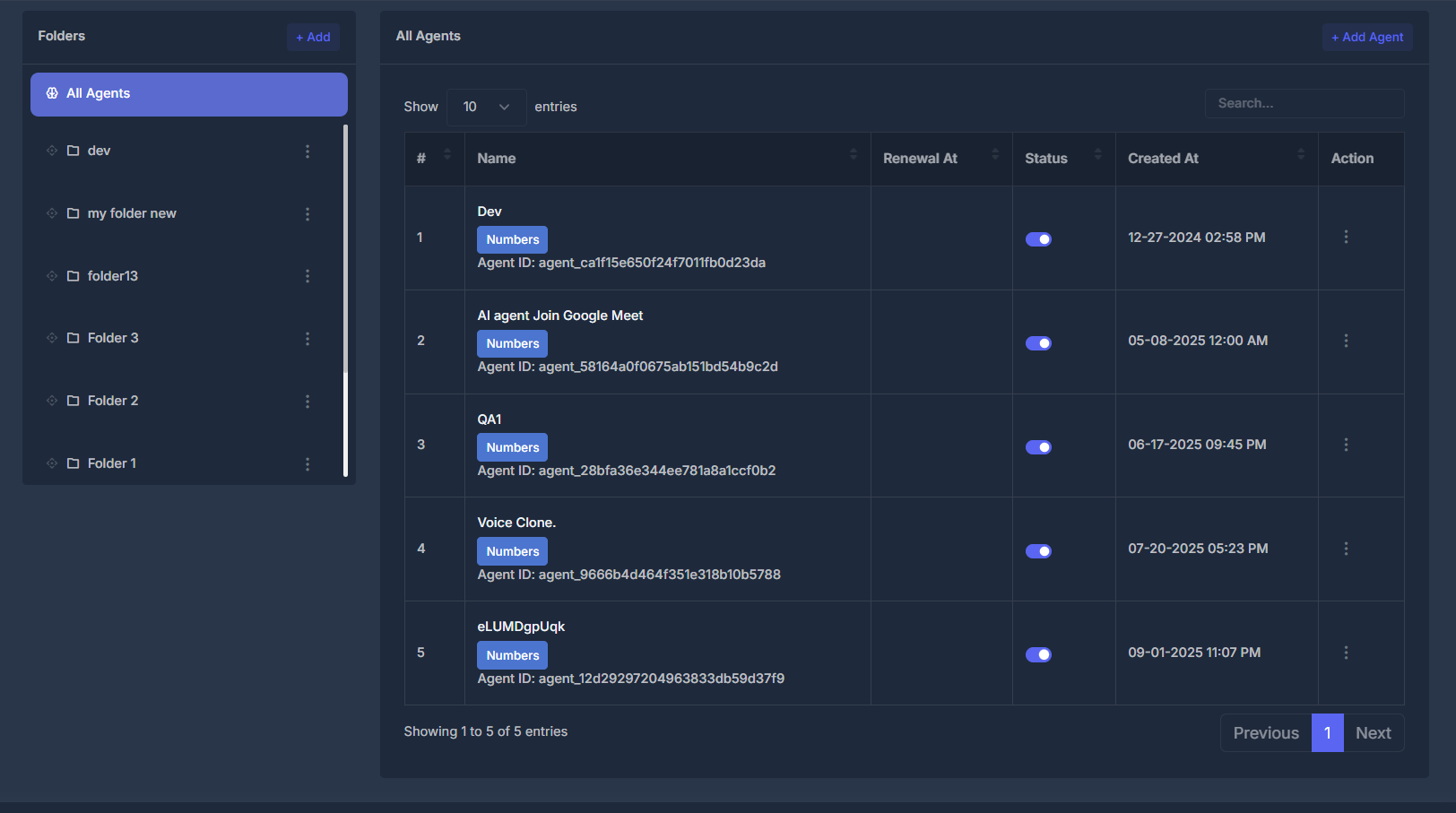Click folder icon of Folder 2
The image size is (1456, 813).
coord(74,401)
